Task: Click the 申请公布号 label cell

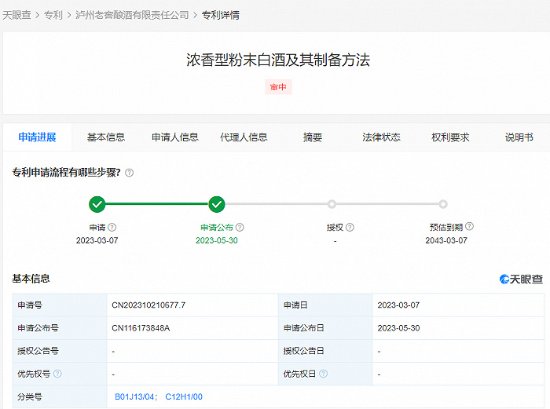Action: pyautogui.click(x=60, y=328)
